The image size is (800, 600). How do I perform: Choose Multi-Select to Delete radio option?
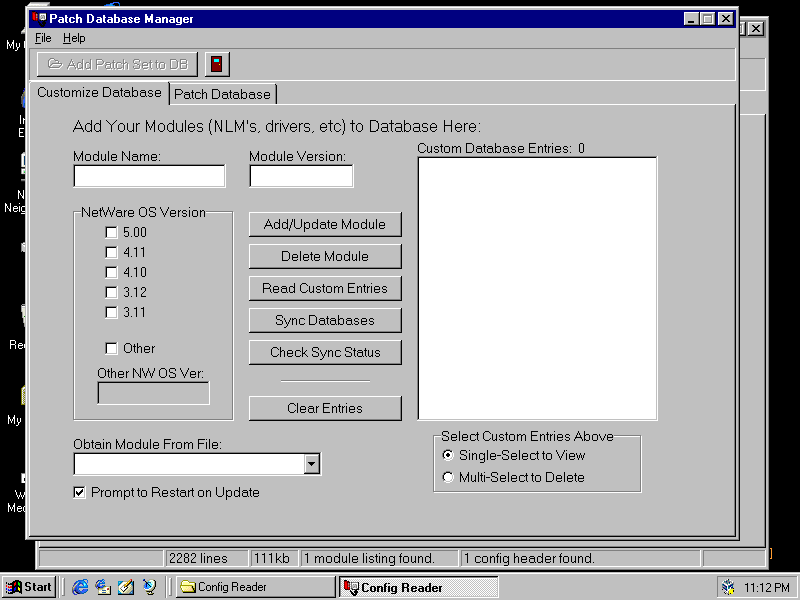pyautogui.click(x=448, y=478)
